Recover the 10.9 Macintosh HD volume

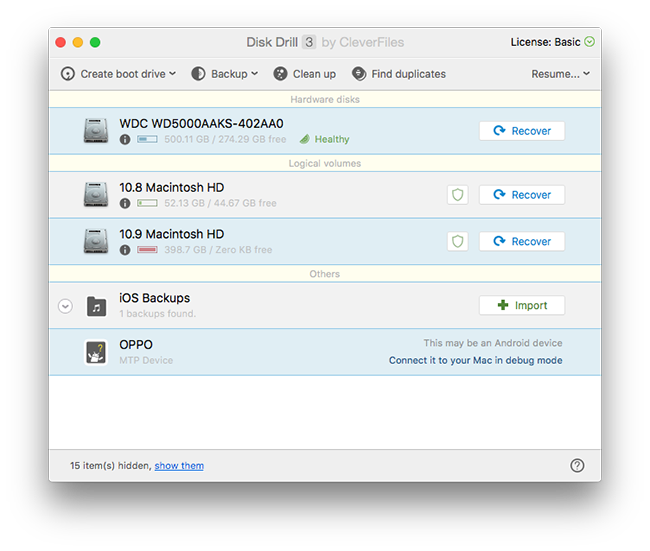tap(522, 241)
